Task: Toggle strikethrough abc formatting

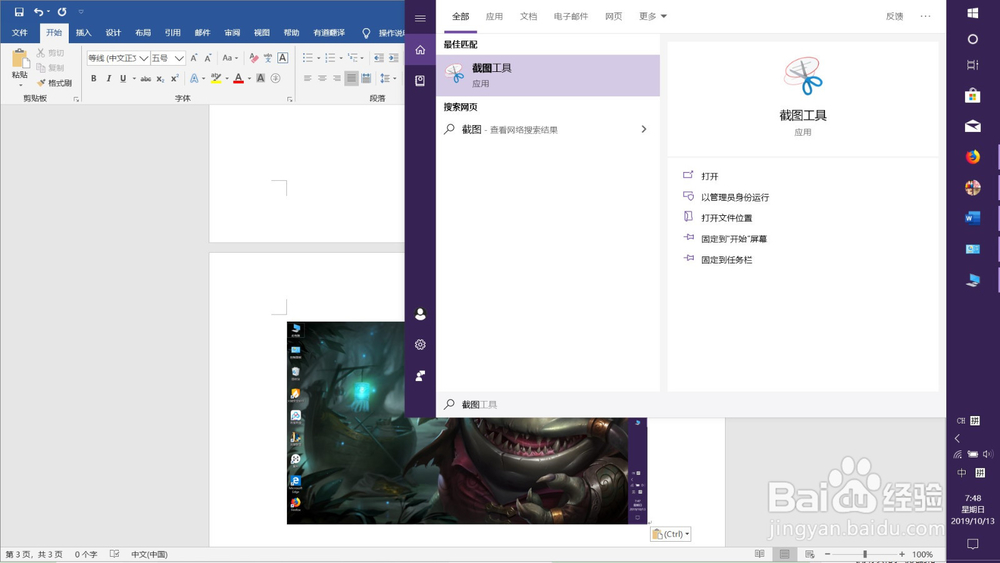Action: click(145, 78)
